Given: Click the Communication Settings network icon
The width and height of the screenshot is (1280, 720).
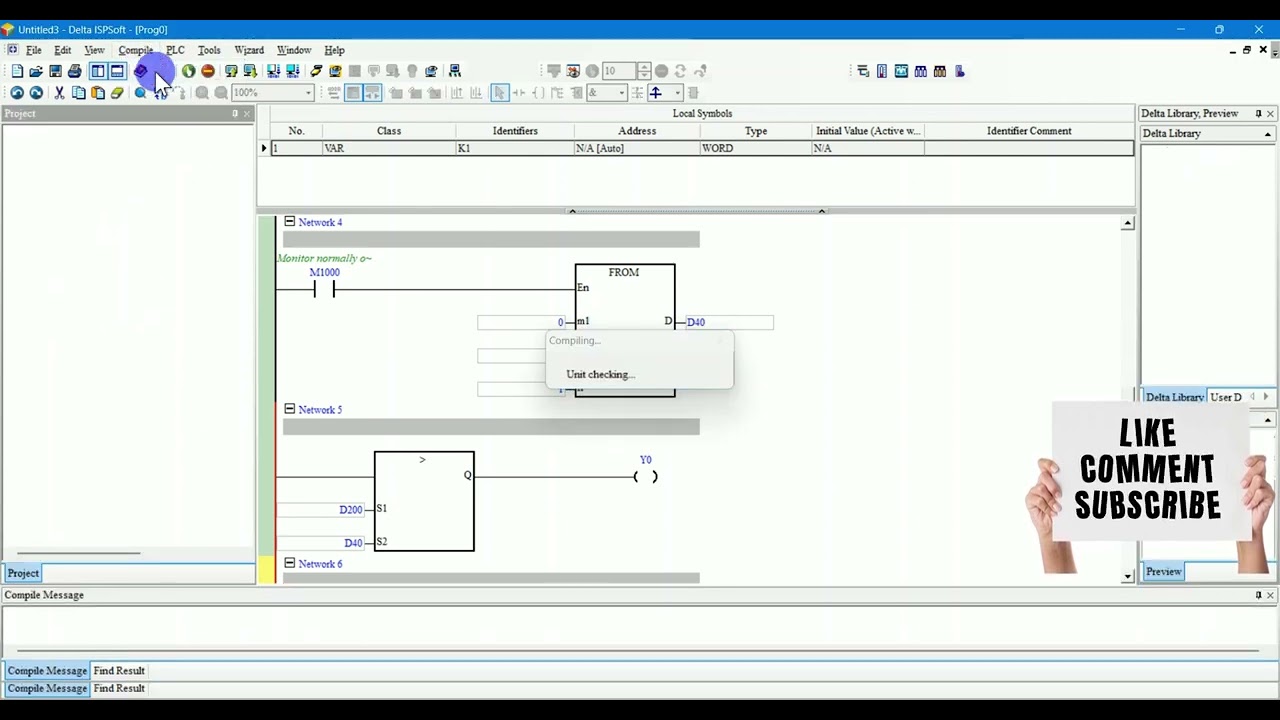Looking at the screenshot, I should tap(455, 71).
